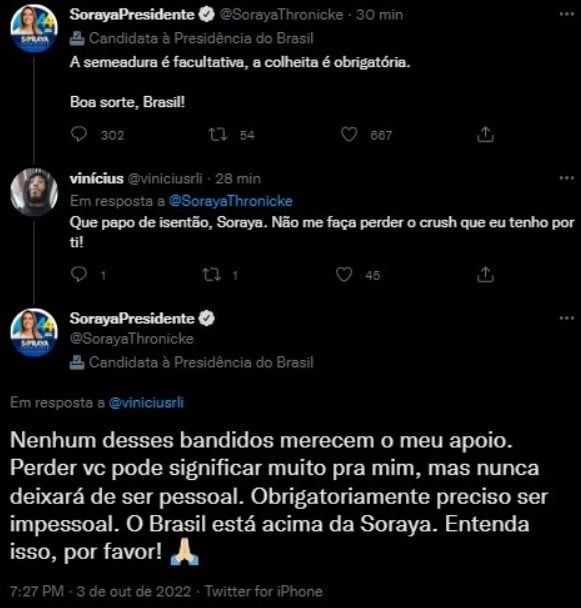The height and width of the screenshot is (608, 581).
Task: Like vinícius's tweet with 45 likes
Action: [x=344, y=275]
